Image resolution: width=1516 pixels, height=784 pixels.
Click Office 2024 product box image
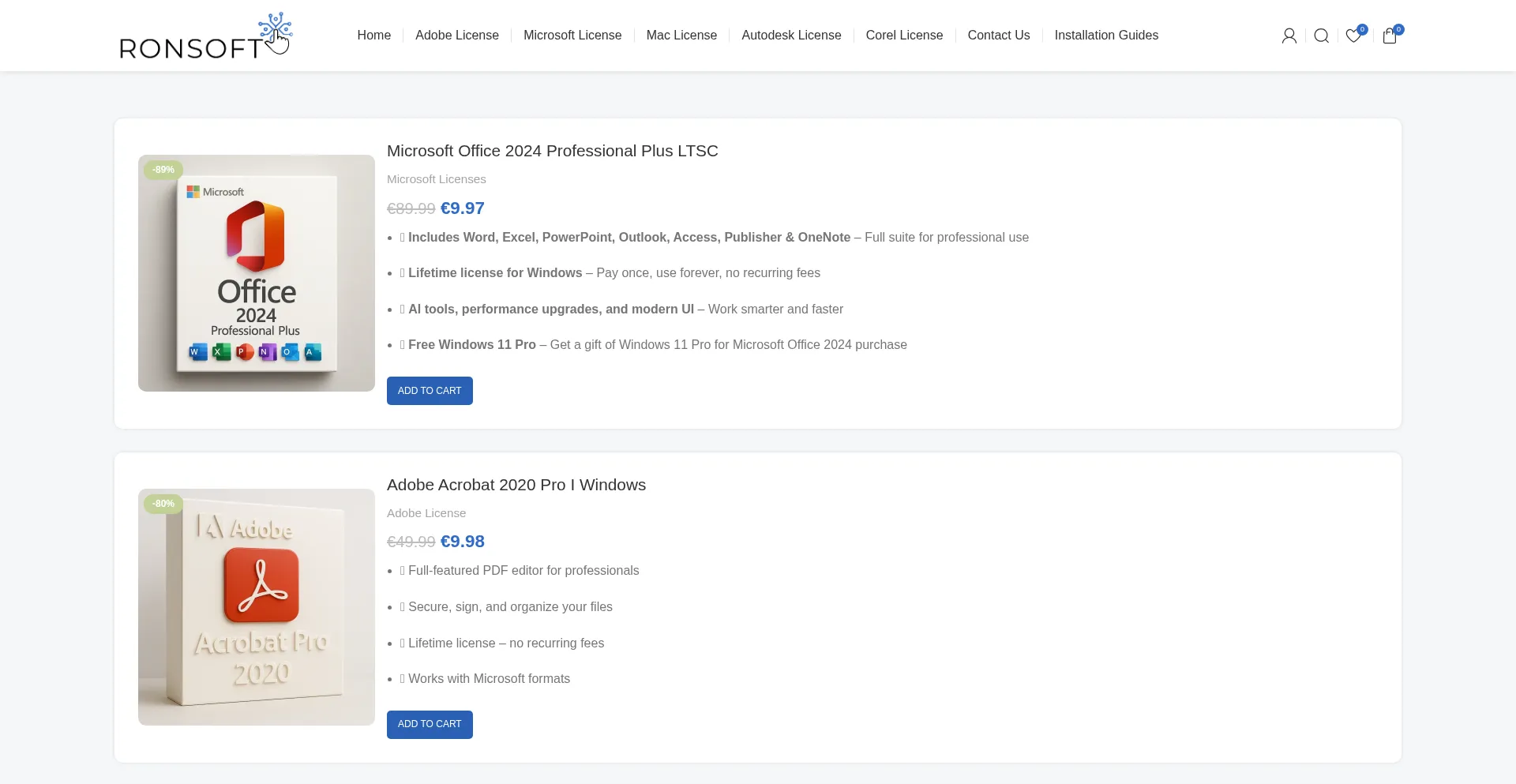(x=257, y=273)
